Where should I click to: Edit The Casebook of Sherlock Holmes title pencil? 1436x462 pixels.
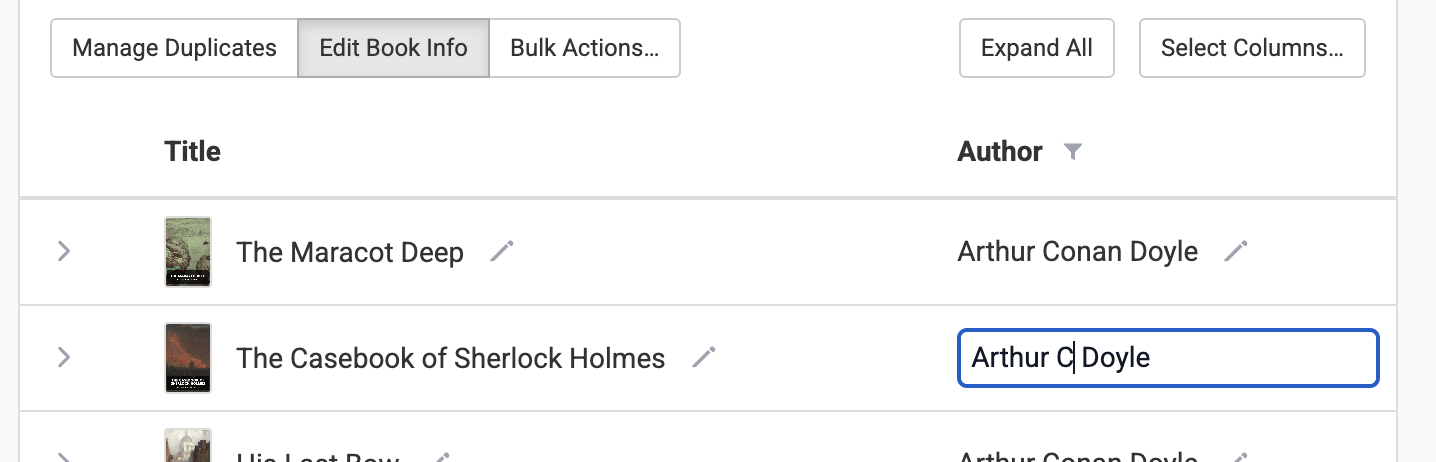pos(704,357)
